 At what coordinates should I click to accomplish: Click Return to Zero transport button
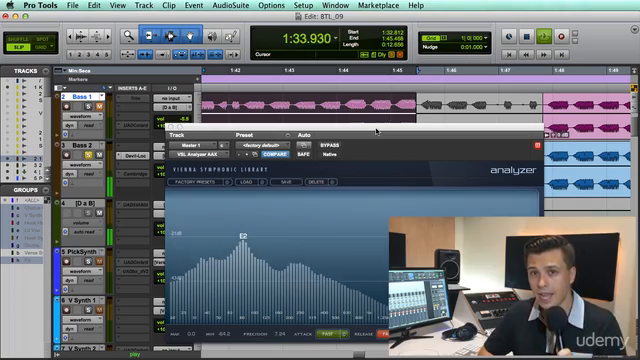point(509,54)
